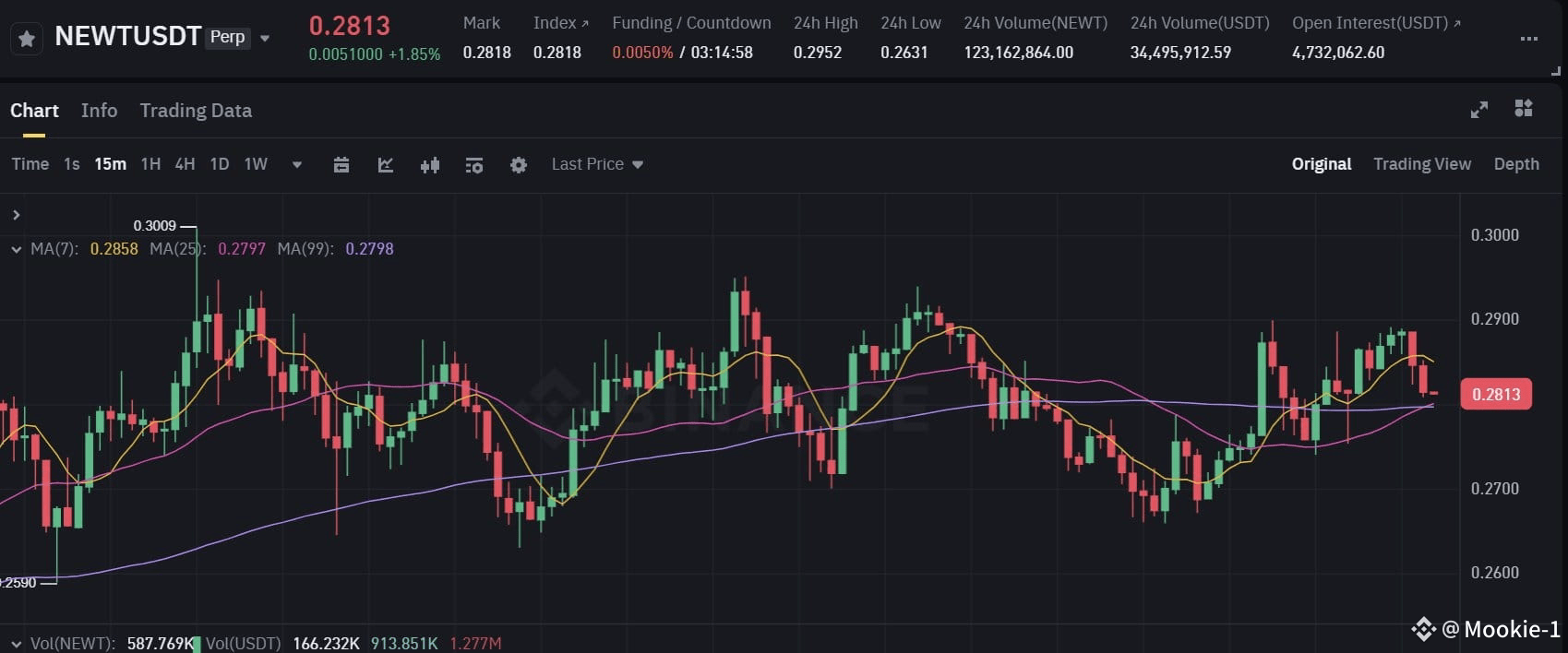Image resolution: width=1568 pixels, height=653 pixels.
Task: Click the Funding / Countdown label
Action: 691,23
